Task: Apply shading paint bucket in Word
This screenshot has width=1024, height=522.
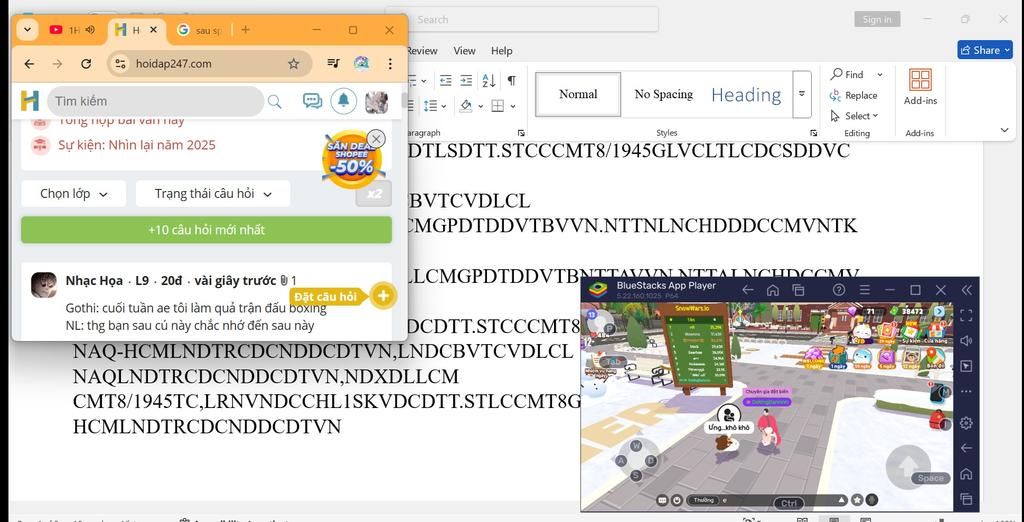Action: tap(466, 105)
